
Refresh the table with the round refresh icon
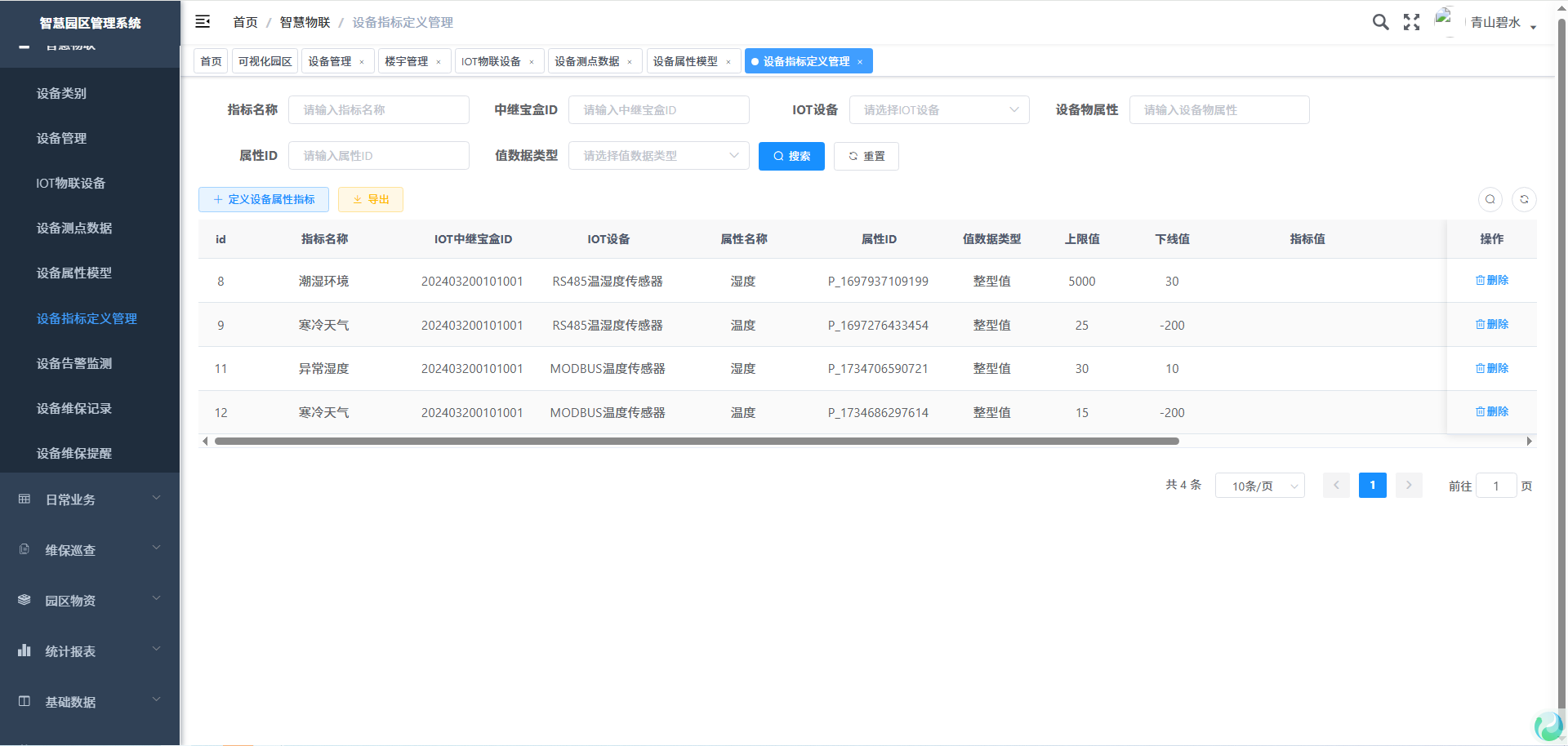1524,199
